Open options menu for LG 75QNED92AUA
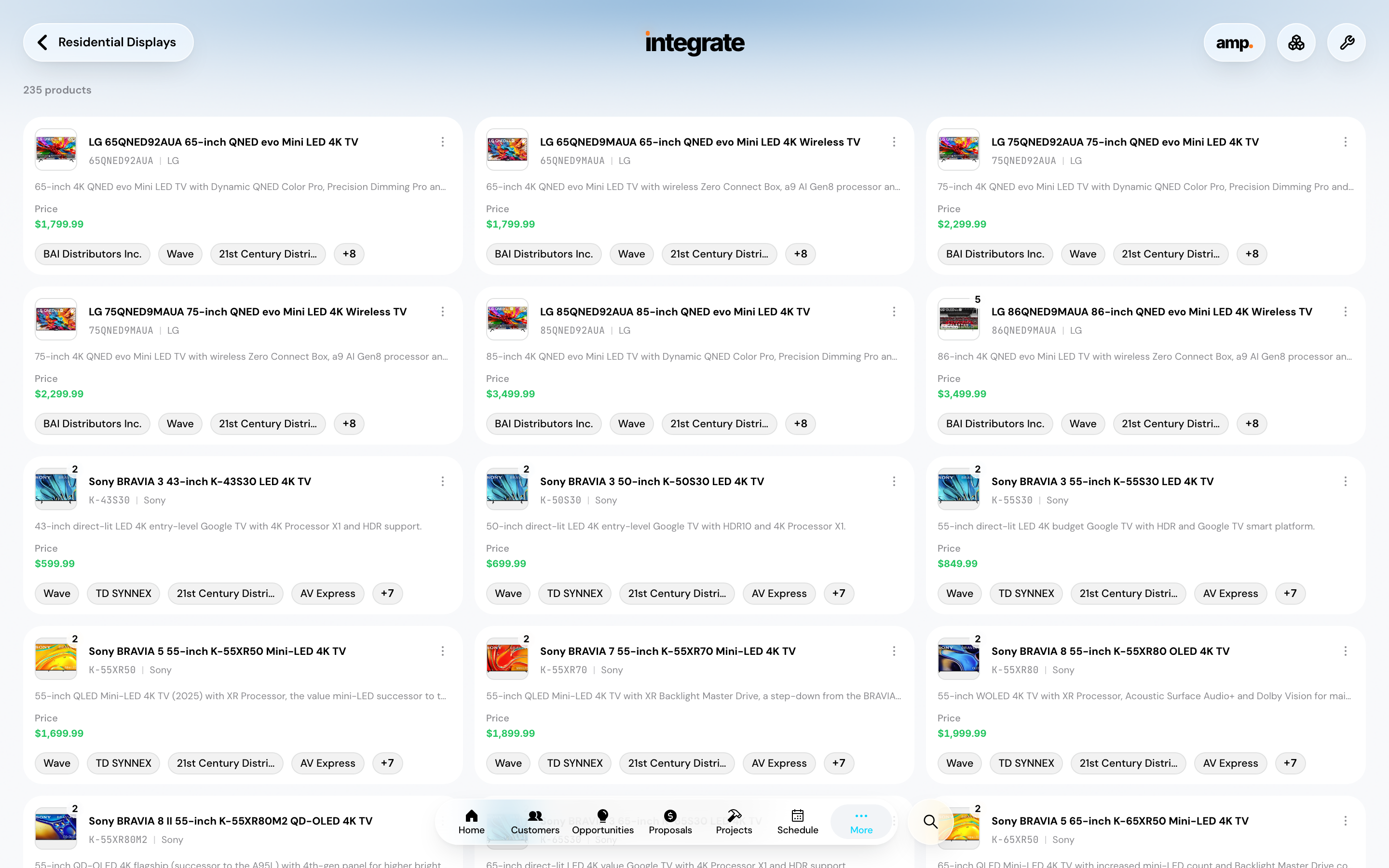The image size is (1389, 868). tap(1346, 142)
